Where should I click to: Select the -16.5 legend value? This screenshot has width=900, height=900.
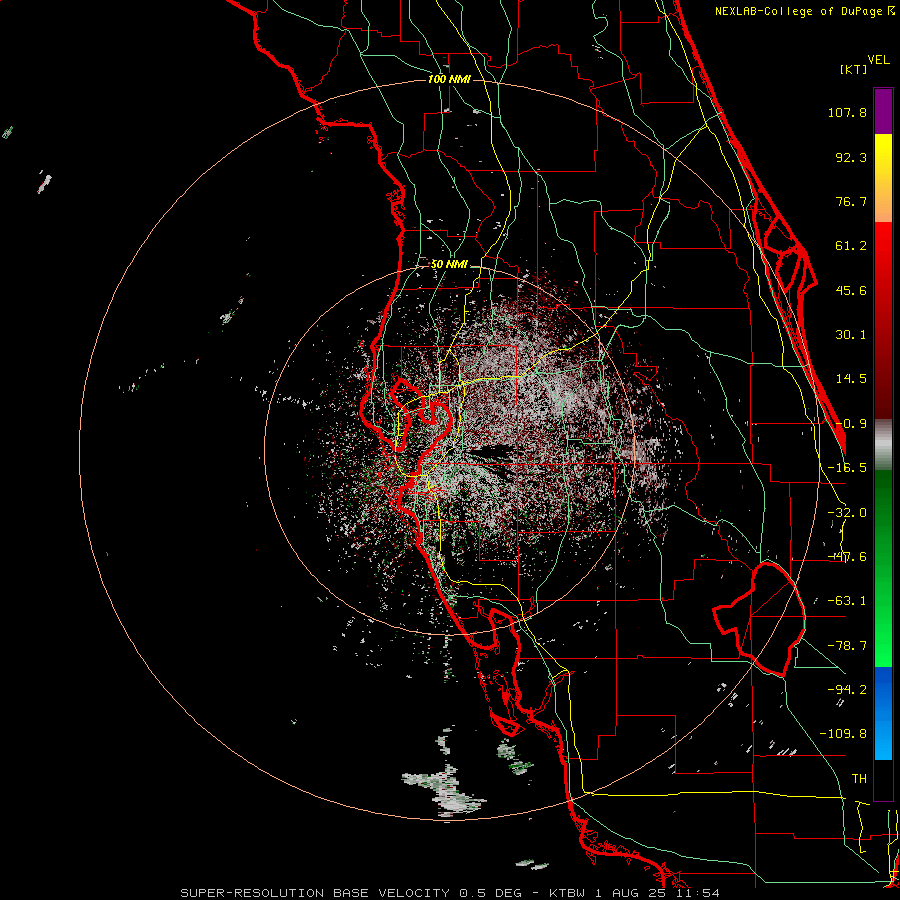click(847, 468)
